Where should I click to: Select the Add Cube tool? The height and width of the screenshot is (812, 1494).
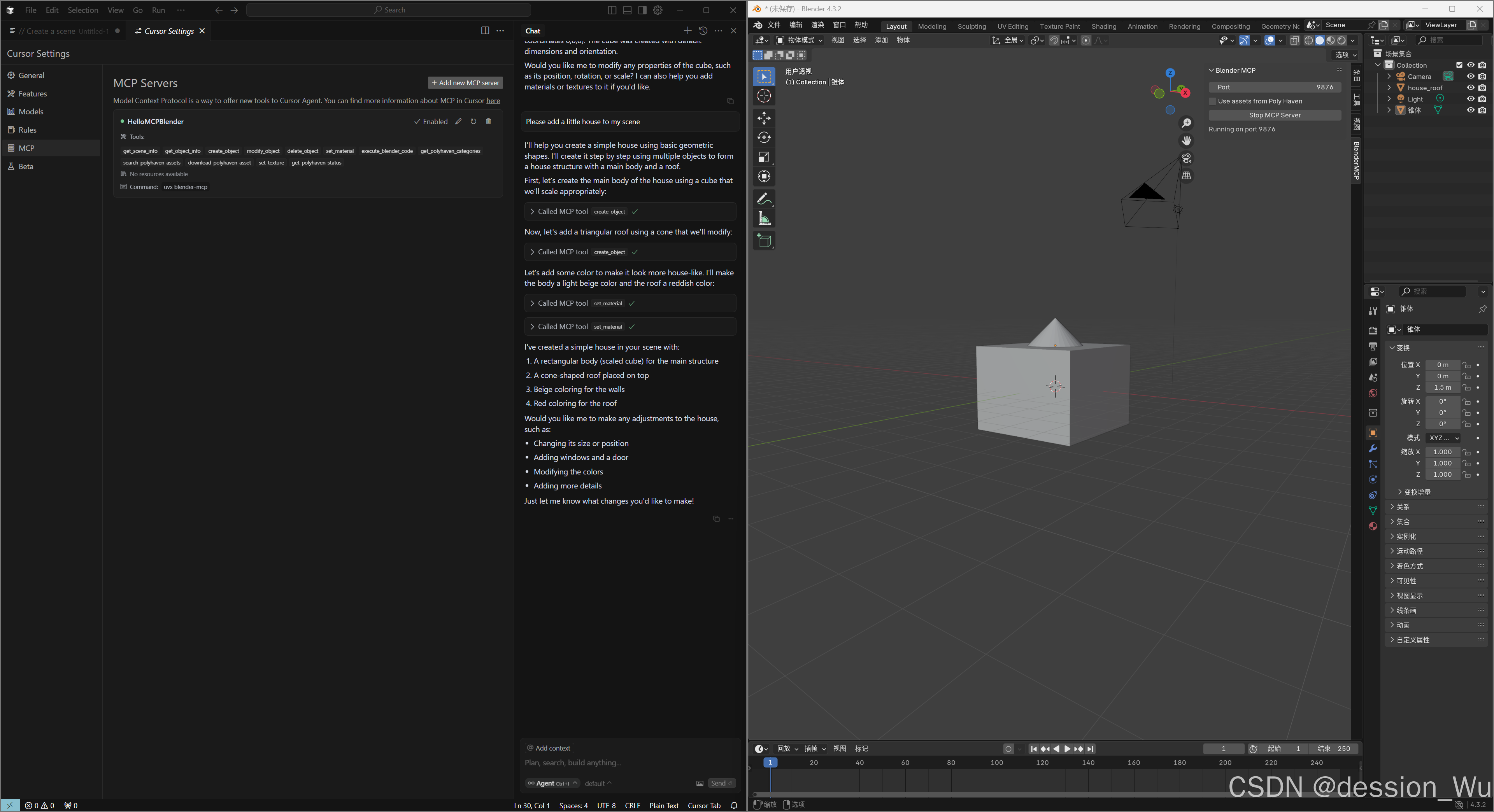point(764,241)
